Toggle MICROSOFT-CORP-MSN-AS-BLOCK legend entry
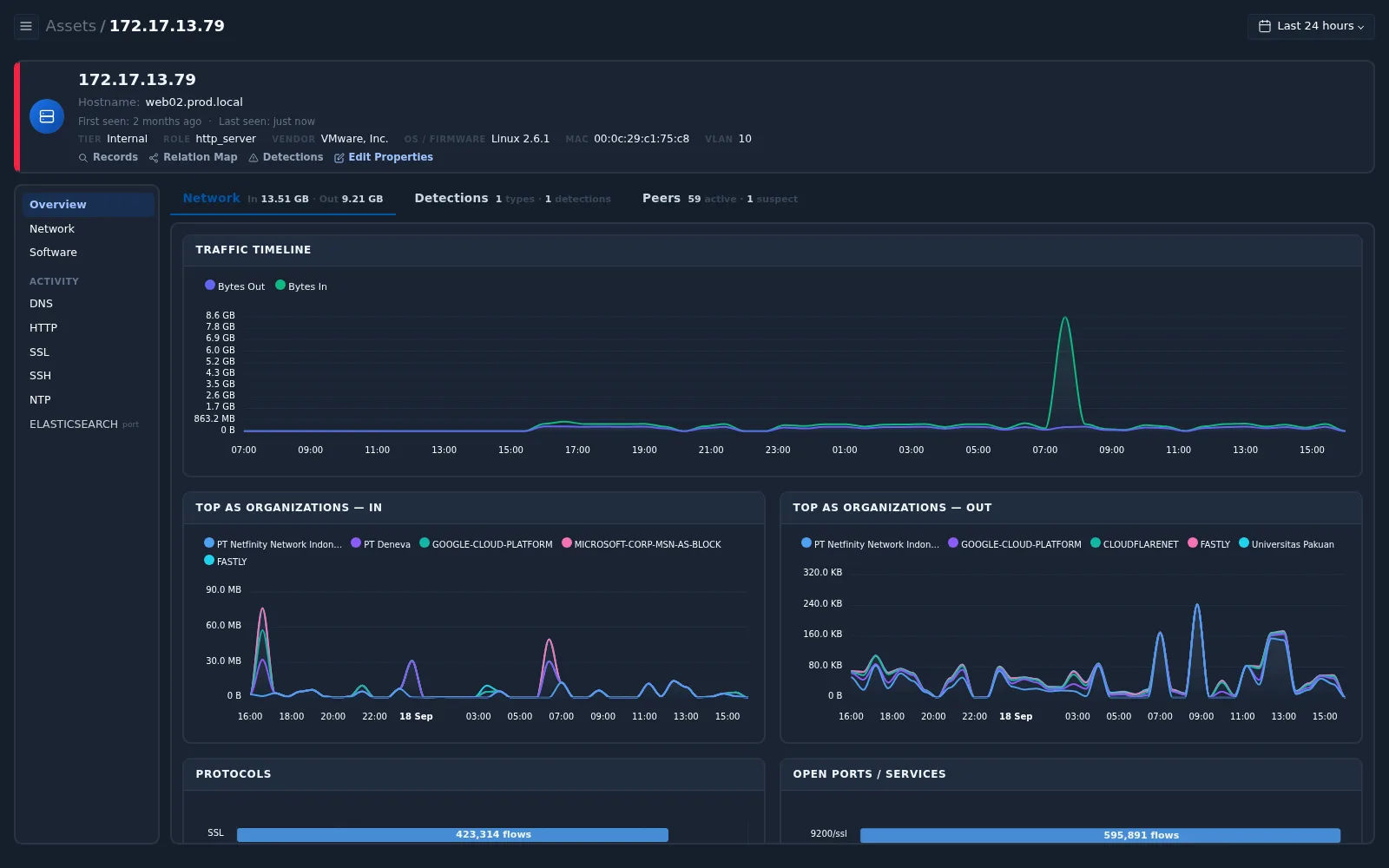Screen dimensions: 1389x868 642,544
